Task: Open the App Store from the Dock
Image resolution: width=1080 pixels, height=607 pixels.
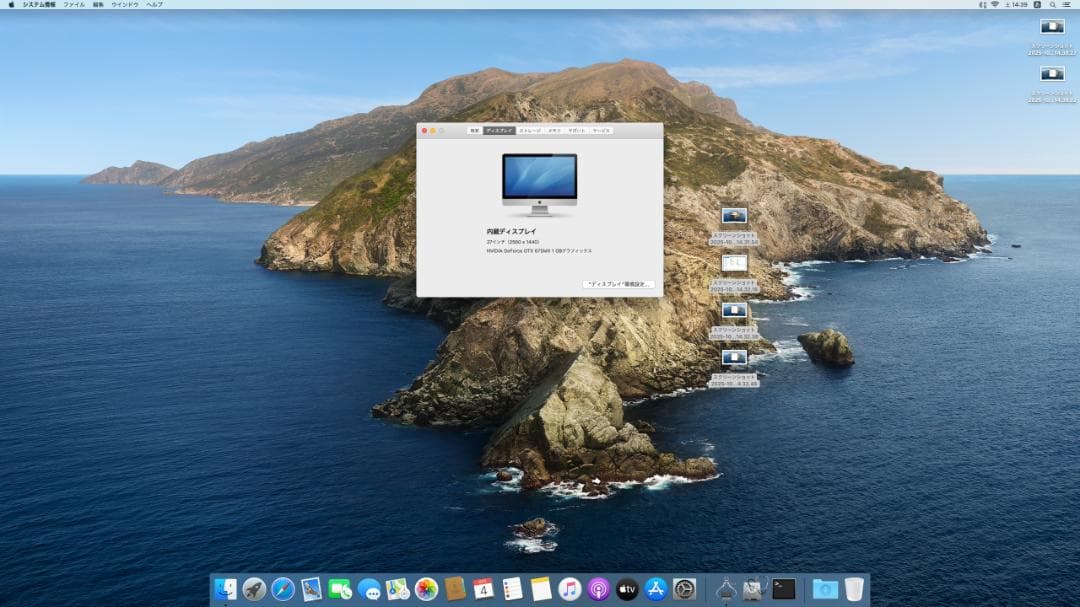Action: pyautogui.click(x=655, y=589)
